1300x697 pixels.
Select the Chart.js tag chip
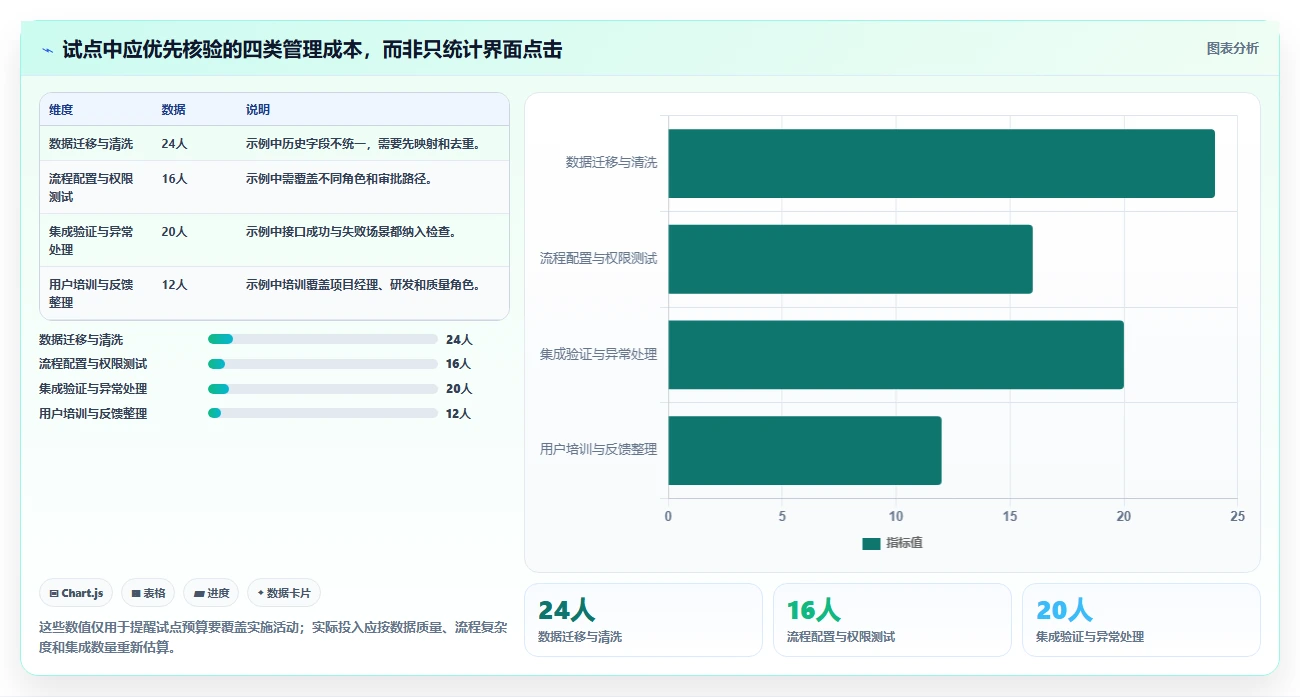click(77, 593)
